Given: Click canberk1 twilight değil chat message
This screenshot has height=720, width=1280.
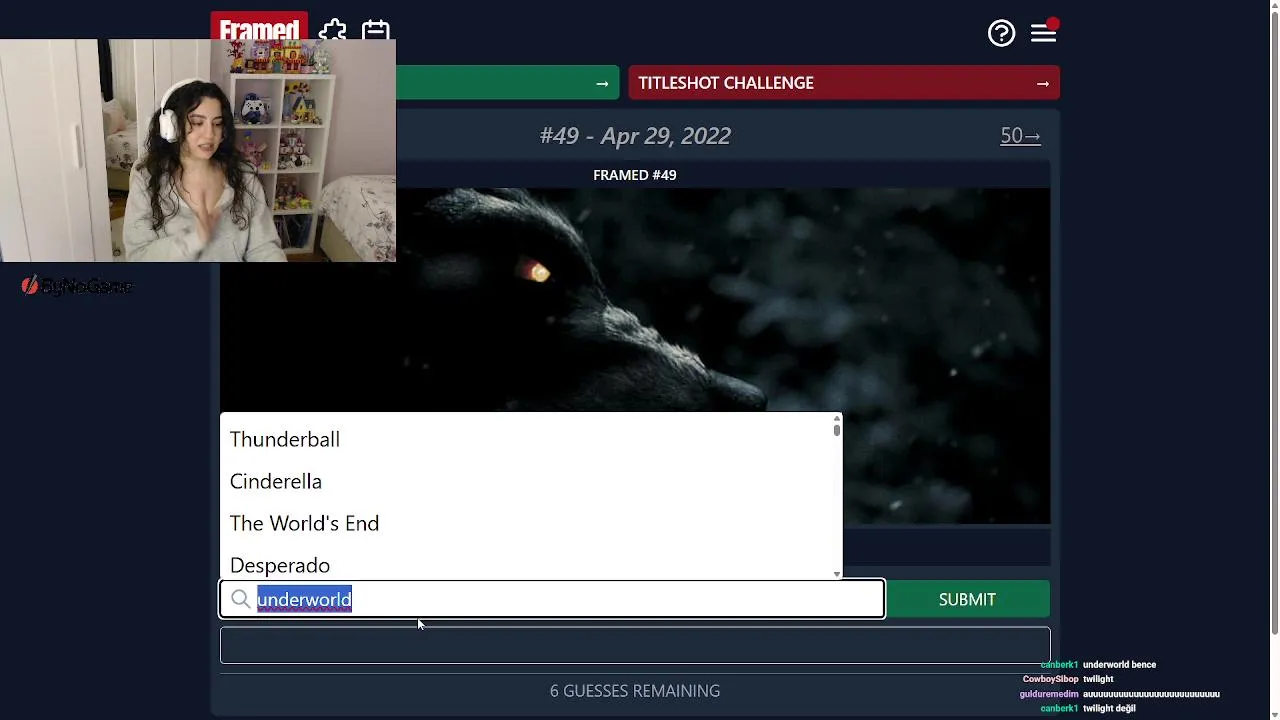Looking at the screenshot, I should tap(1088, 708).
